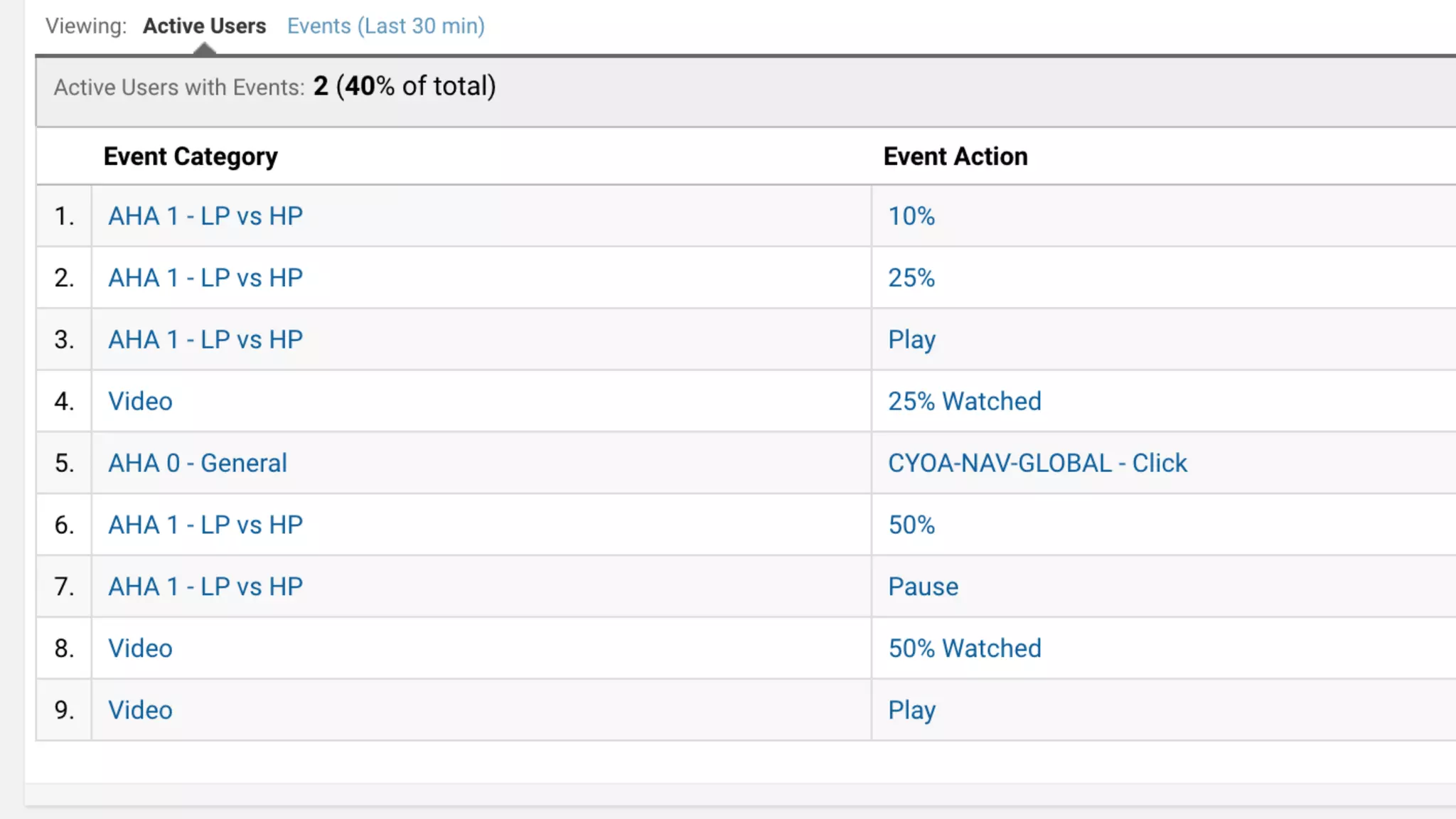Open AHA 1 - LP vs HP category in row 7
Viewport: 1456px width, 819px height.
(x=205, y=587)
